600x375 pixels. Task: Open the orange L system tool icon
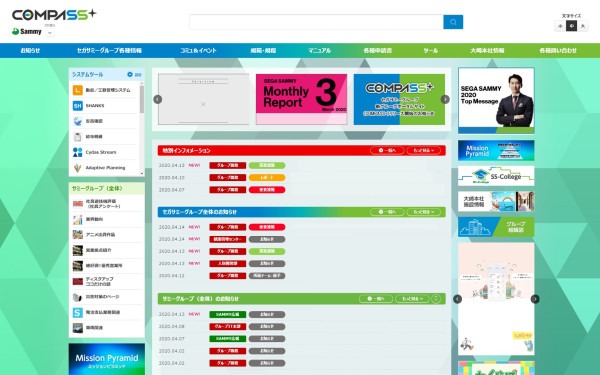[x=78, y=90]
